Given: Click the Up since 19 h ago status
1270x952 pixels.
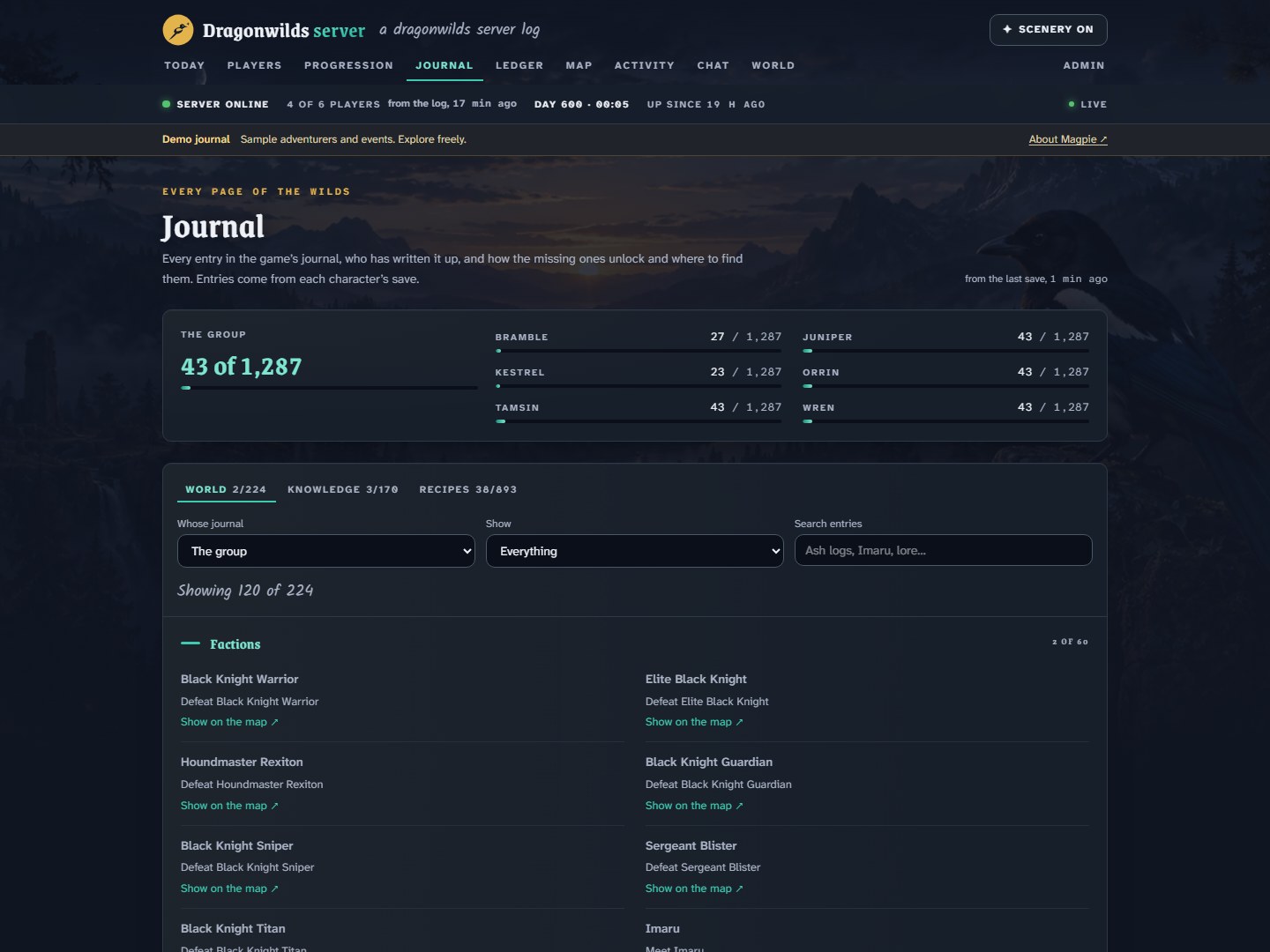Looking at the screenshot, I should [706, 104].
